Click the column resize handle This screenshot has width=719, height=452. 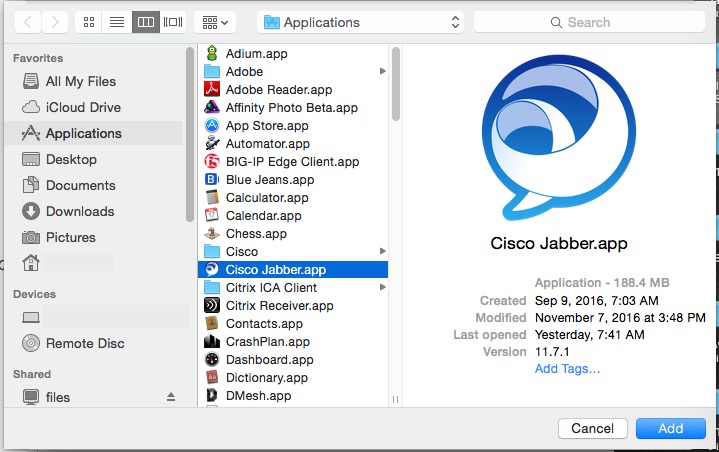coord(396,399)
